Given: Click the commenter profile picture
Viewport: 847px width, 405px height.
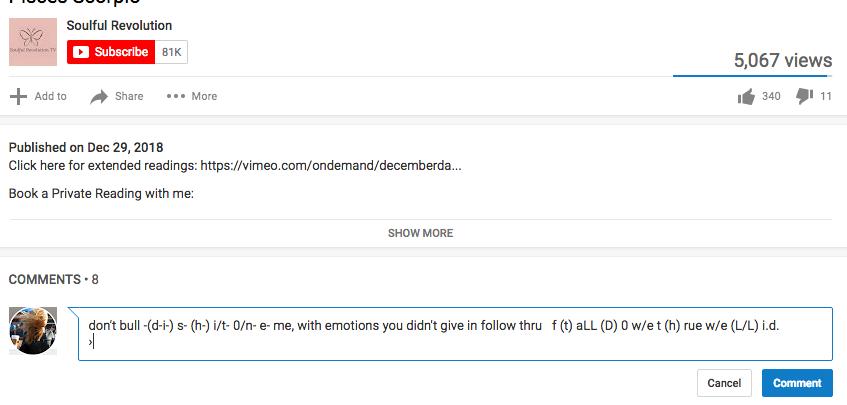Looking at the screenshot, I should pyautogui.click(x=33, y=330).
